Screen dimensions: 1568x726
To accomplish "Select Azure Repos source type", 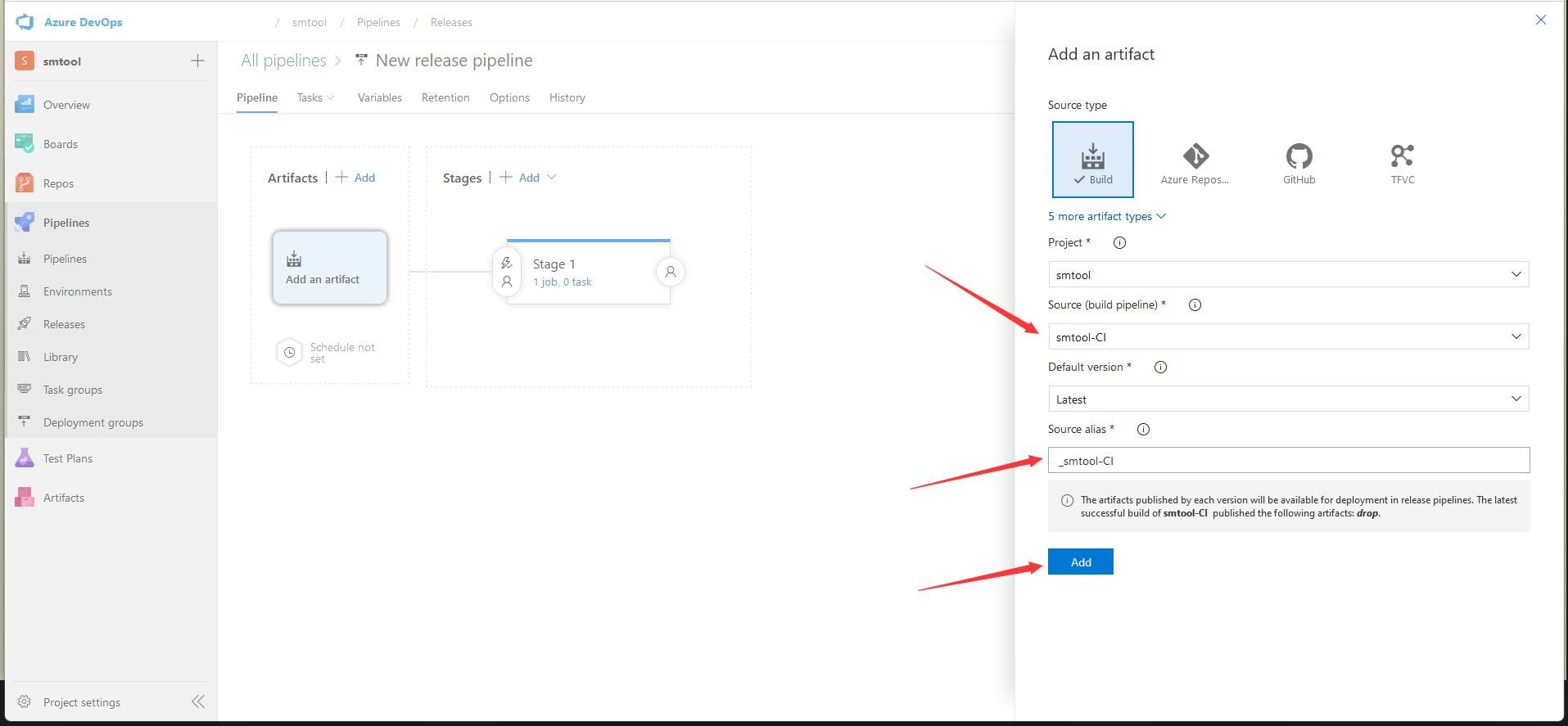I will pyautogui.click(x=1195, y=162).
